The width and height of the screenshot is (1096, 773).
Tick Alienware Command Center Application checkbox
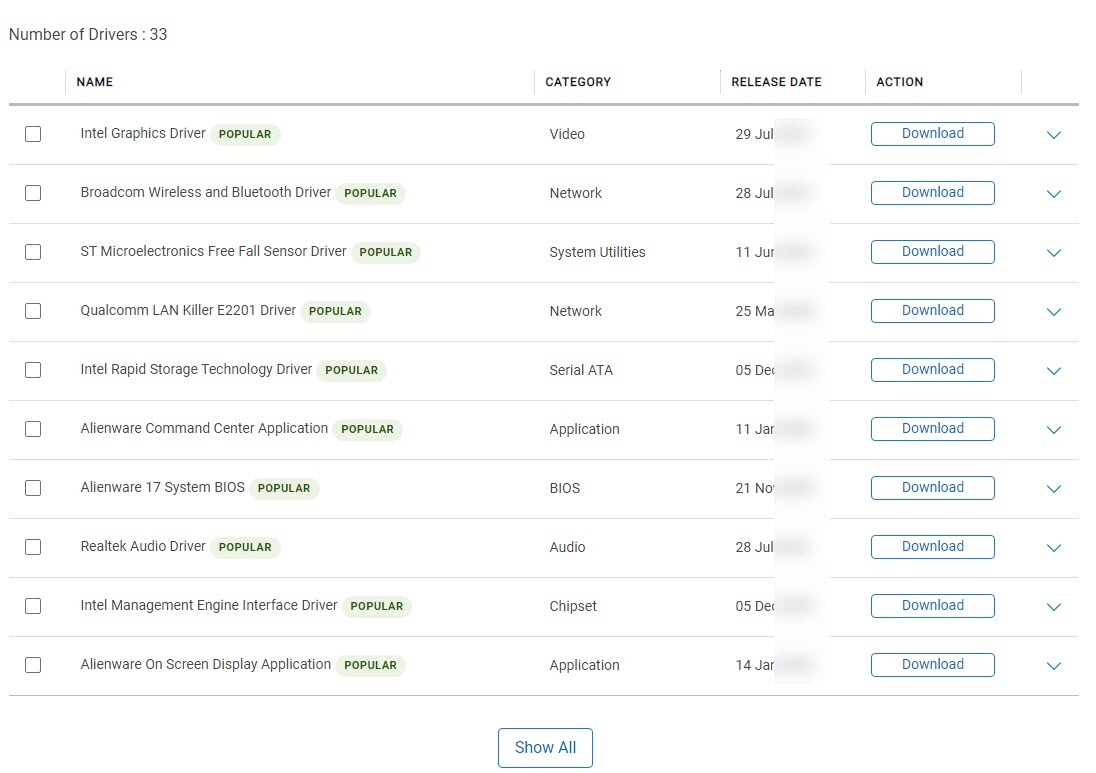click(33, 429)
